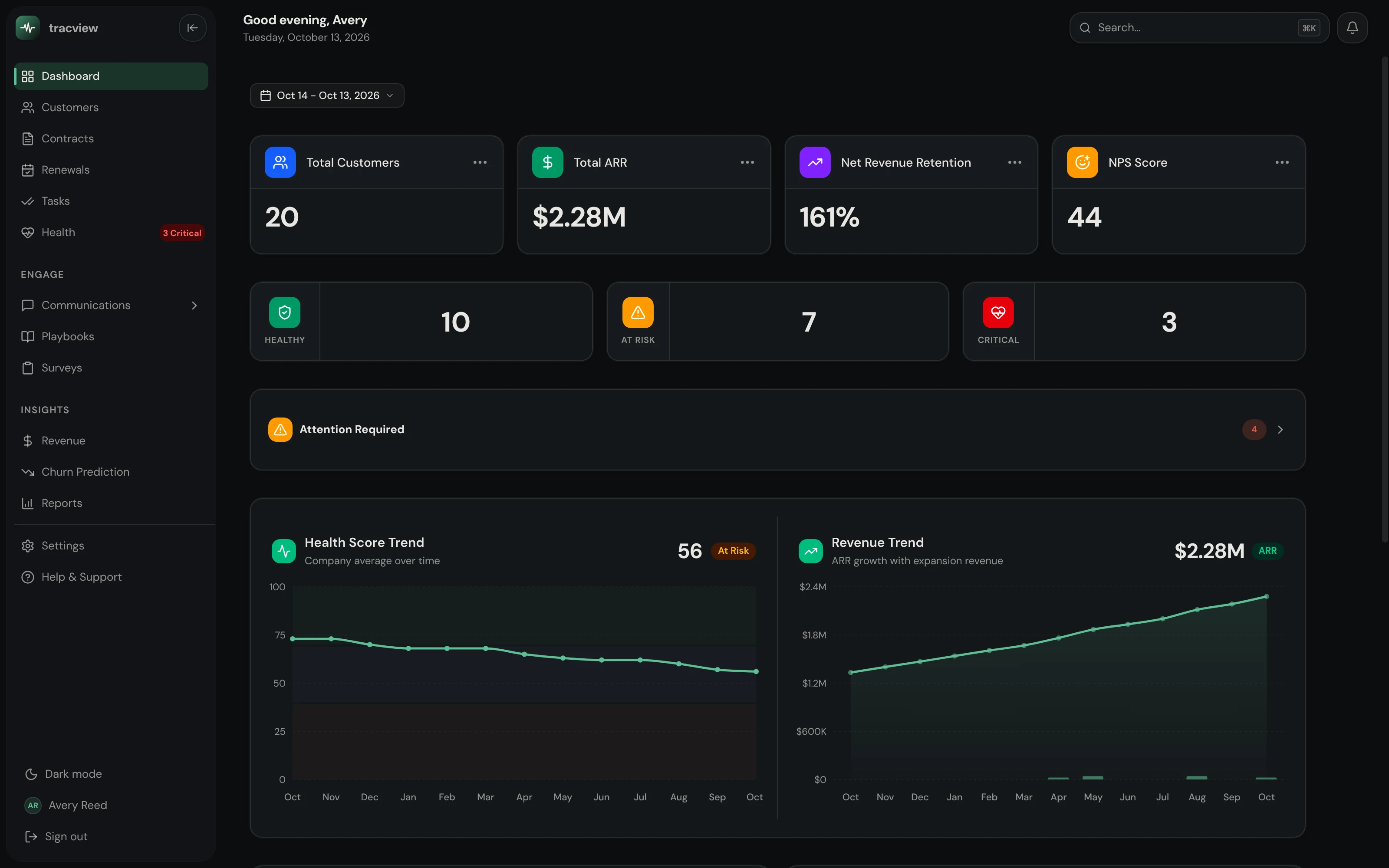
Task: Click the Total Customers people icon
Action: 280,162
